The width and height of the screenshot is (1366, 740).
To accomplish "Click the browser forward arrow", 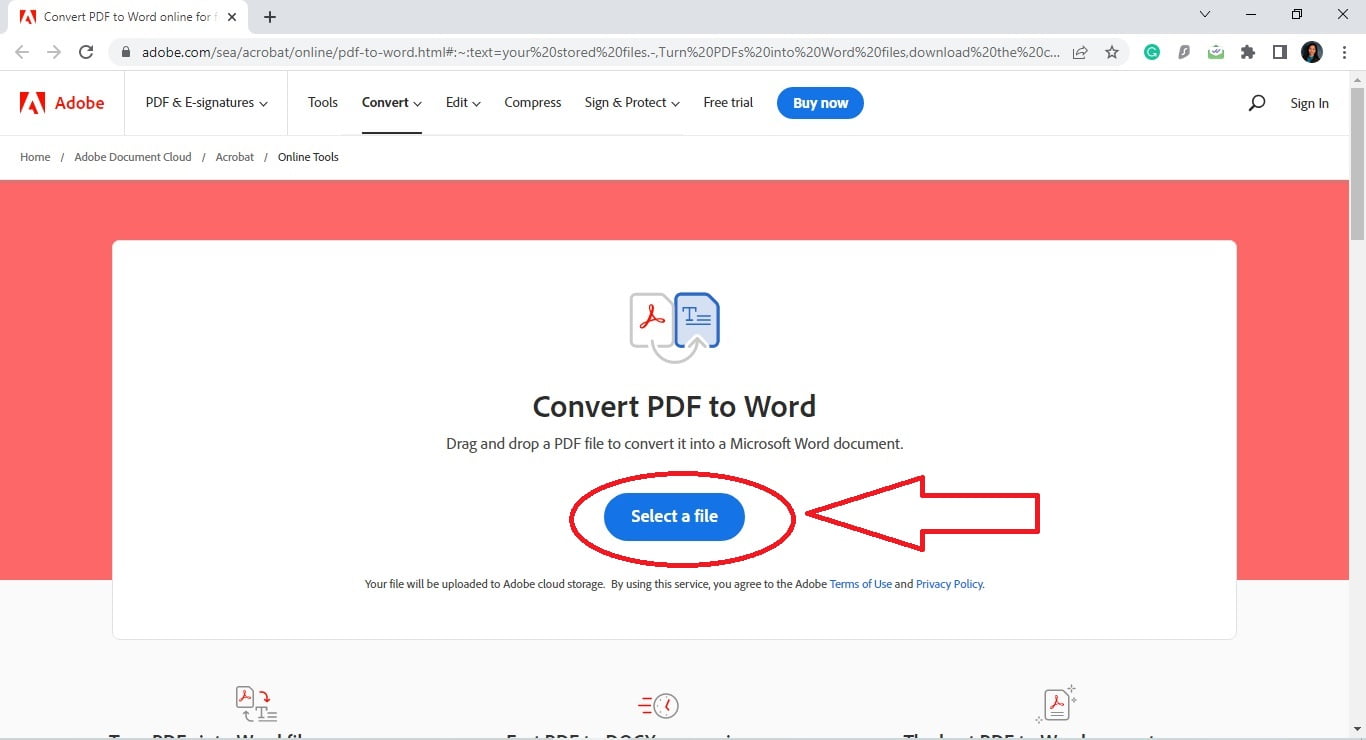I will (54, 52).
